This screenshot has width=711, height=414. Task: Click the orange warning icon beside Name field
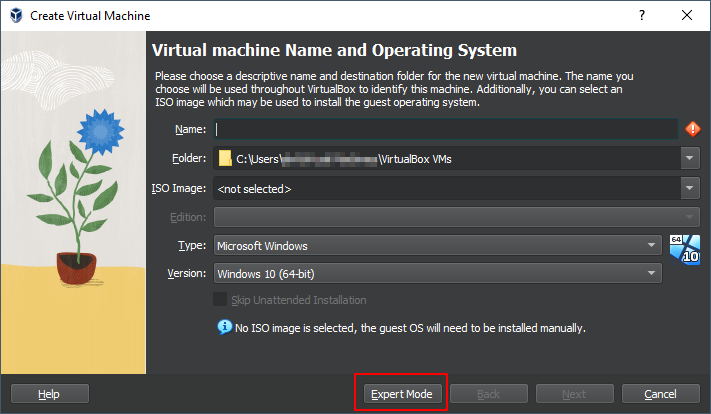tap(692, 129)
